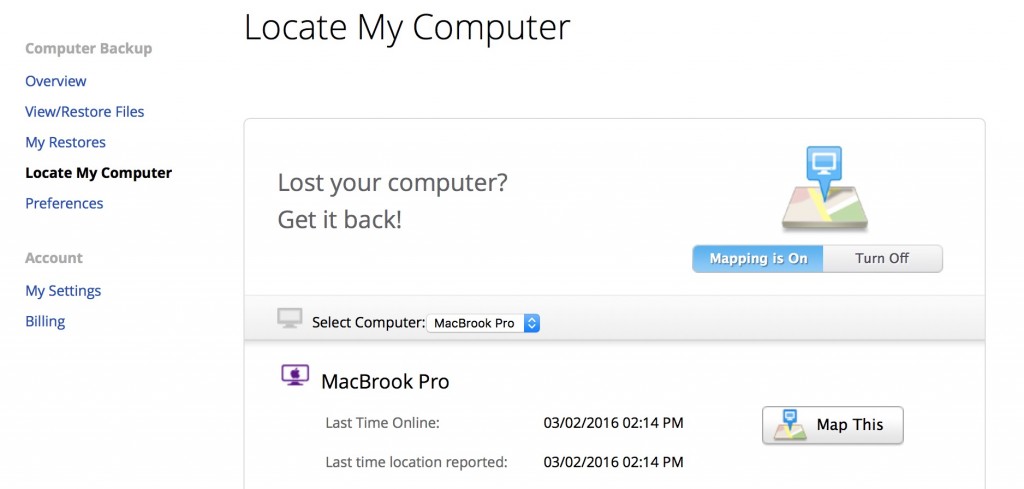Click the map icon inside Map This button
Viewport: 1024px width, 489px height.
coord(790,425)
